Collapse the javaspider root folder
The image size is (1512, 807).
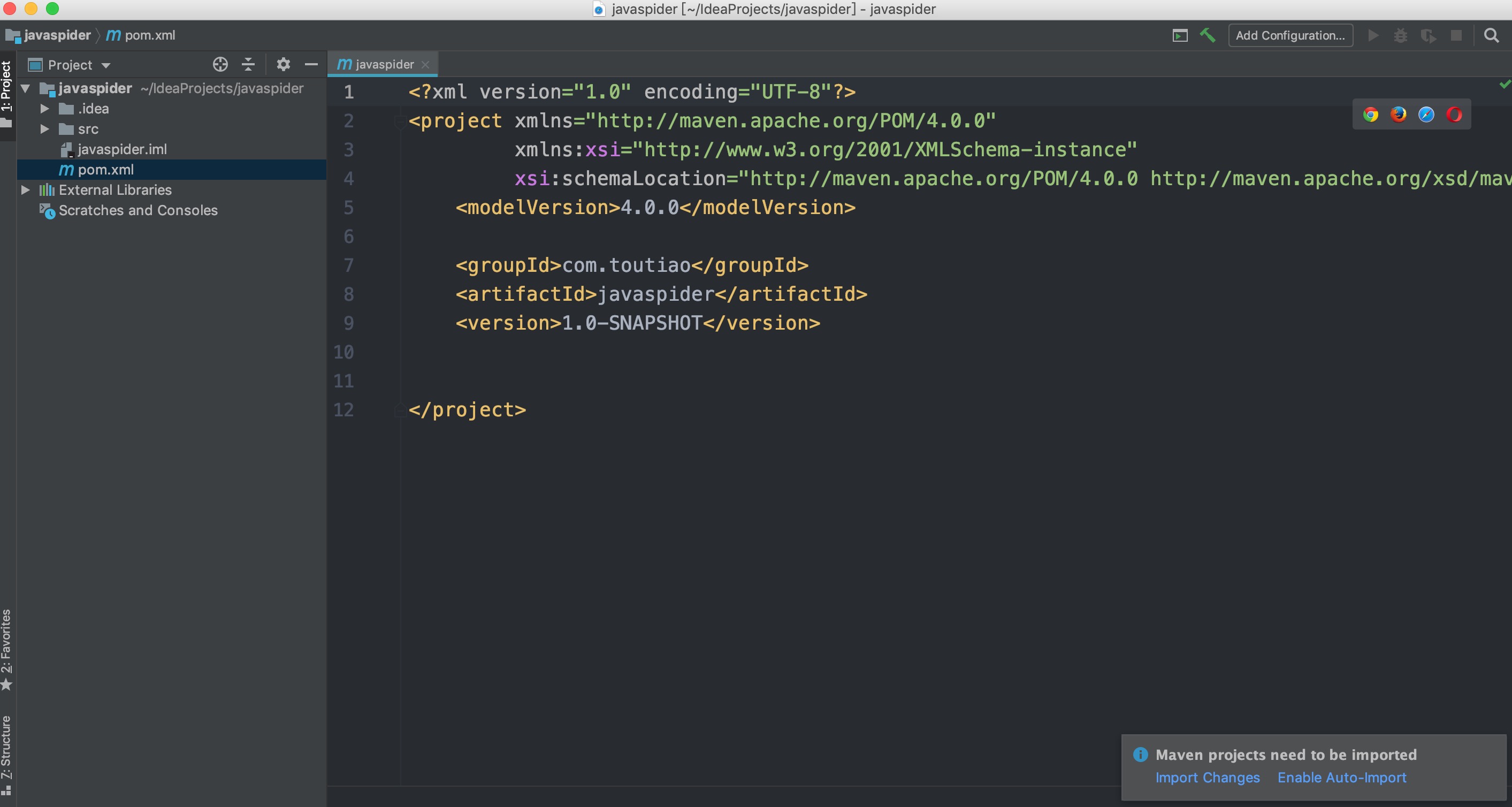tap(25, 89)
